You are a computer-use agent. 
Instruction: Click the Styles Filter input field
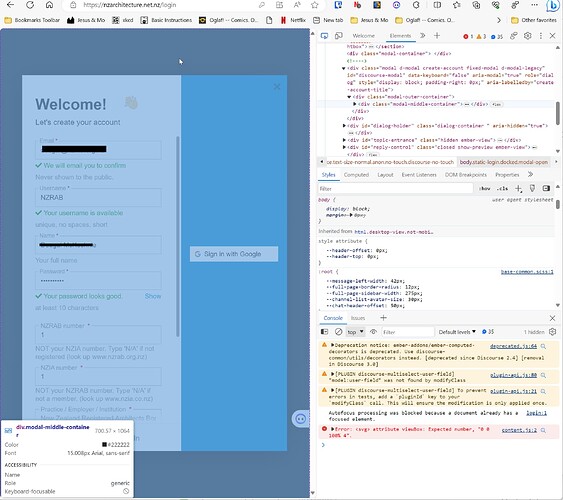(x=395, y=188)
